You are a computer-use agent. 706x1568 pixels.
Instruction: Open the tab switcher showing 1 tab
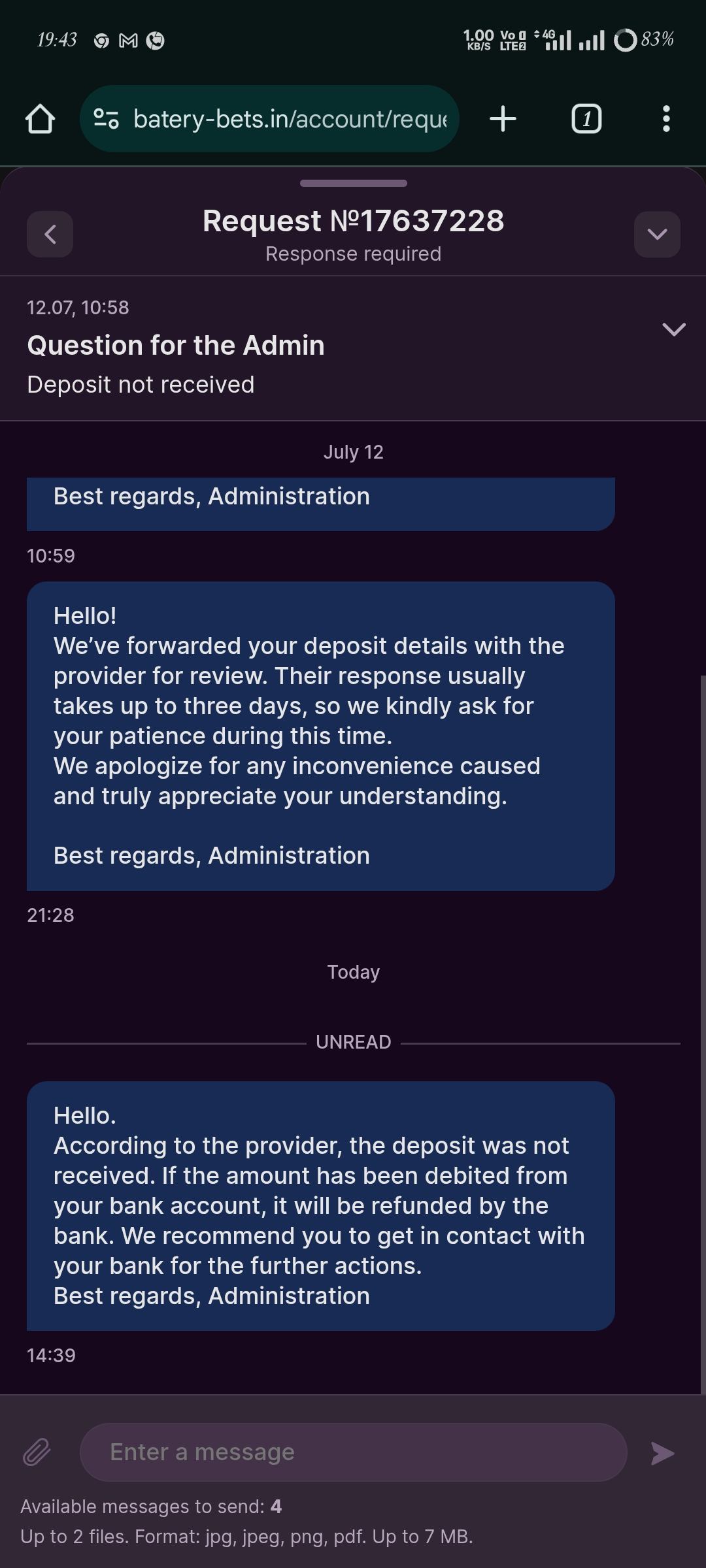(x=586, y=119)
